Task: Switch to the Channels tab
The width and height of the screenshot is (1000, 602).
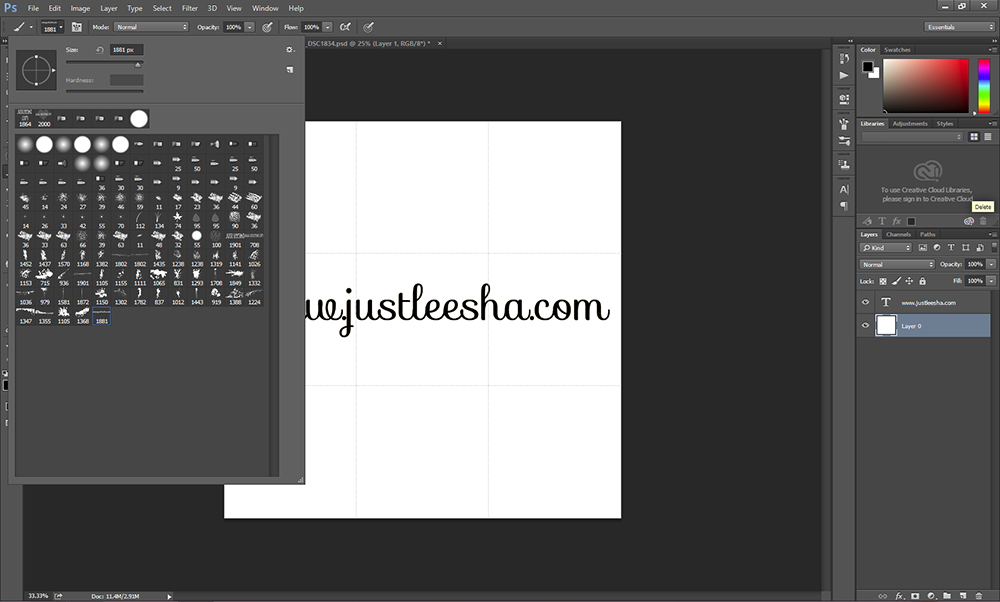Action: [x=898, y=235]
